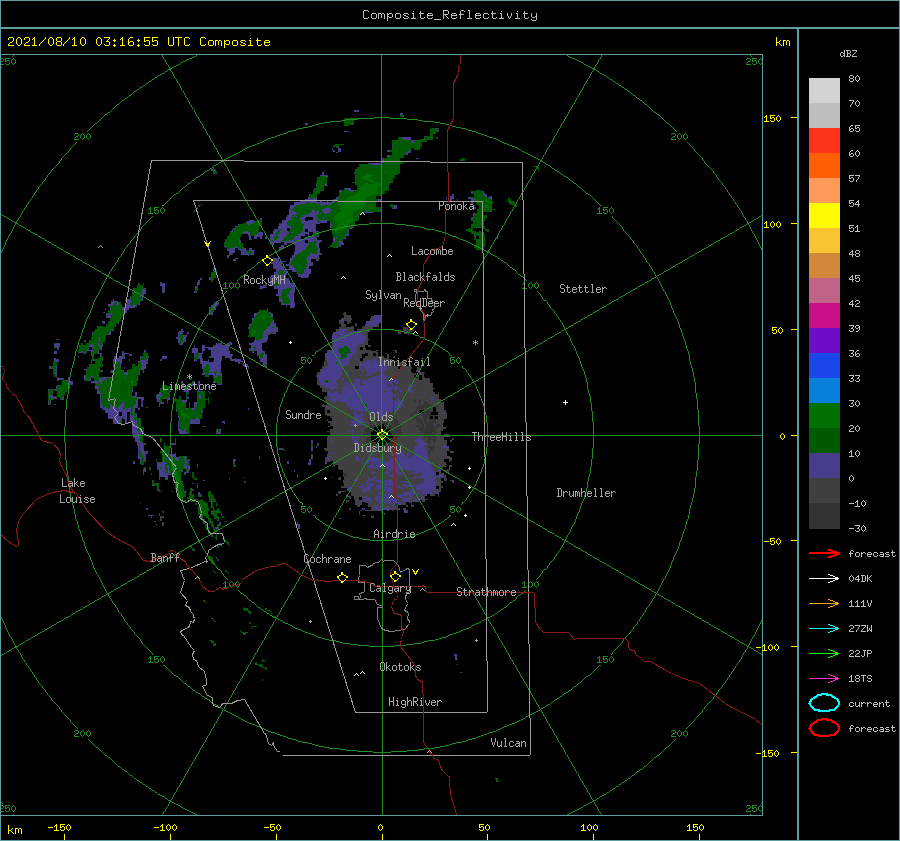Click the Limestone label
900x841 pixels.
point(189,386)
